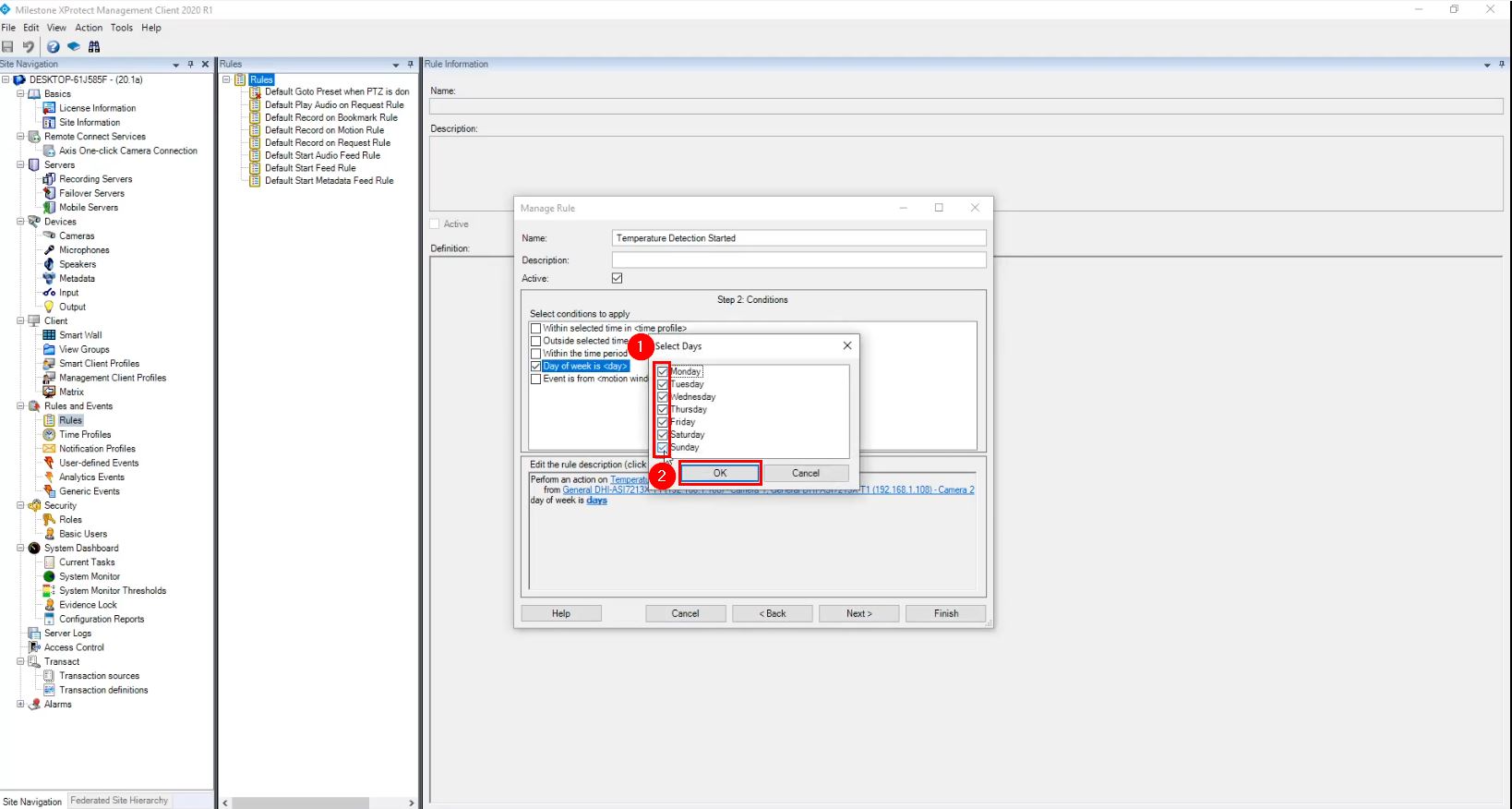The image size is (1512, 809).
Task: Select Time Profiles under Rules and Events
Action: pos(85,434)
